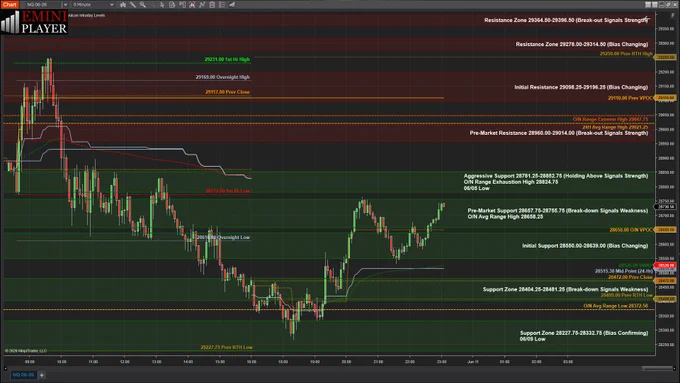Click the Emini Player logo
Viewport: 680px width, 383px height.
tap(34, 22)
